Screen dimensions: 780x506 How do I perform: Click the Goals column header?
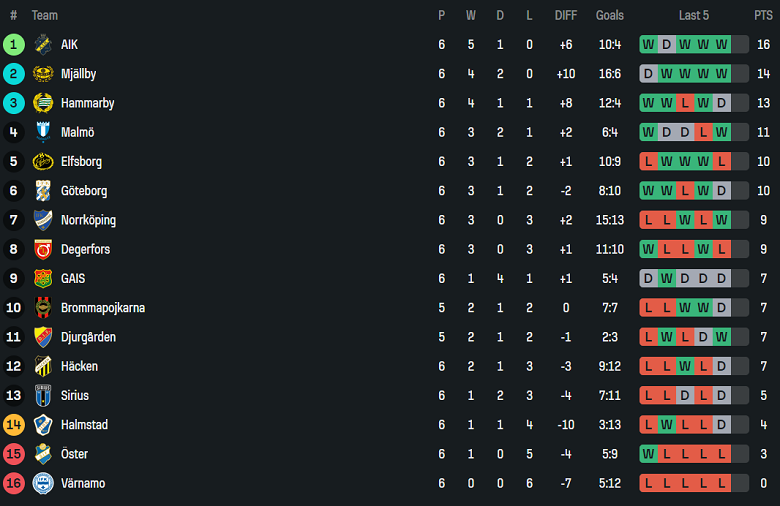coord(609,15)
